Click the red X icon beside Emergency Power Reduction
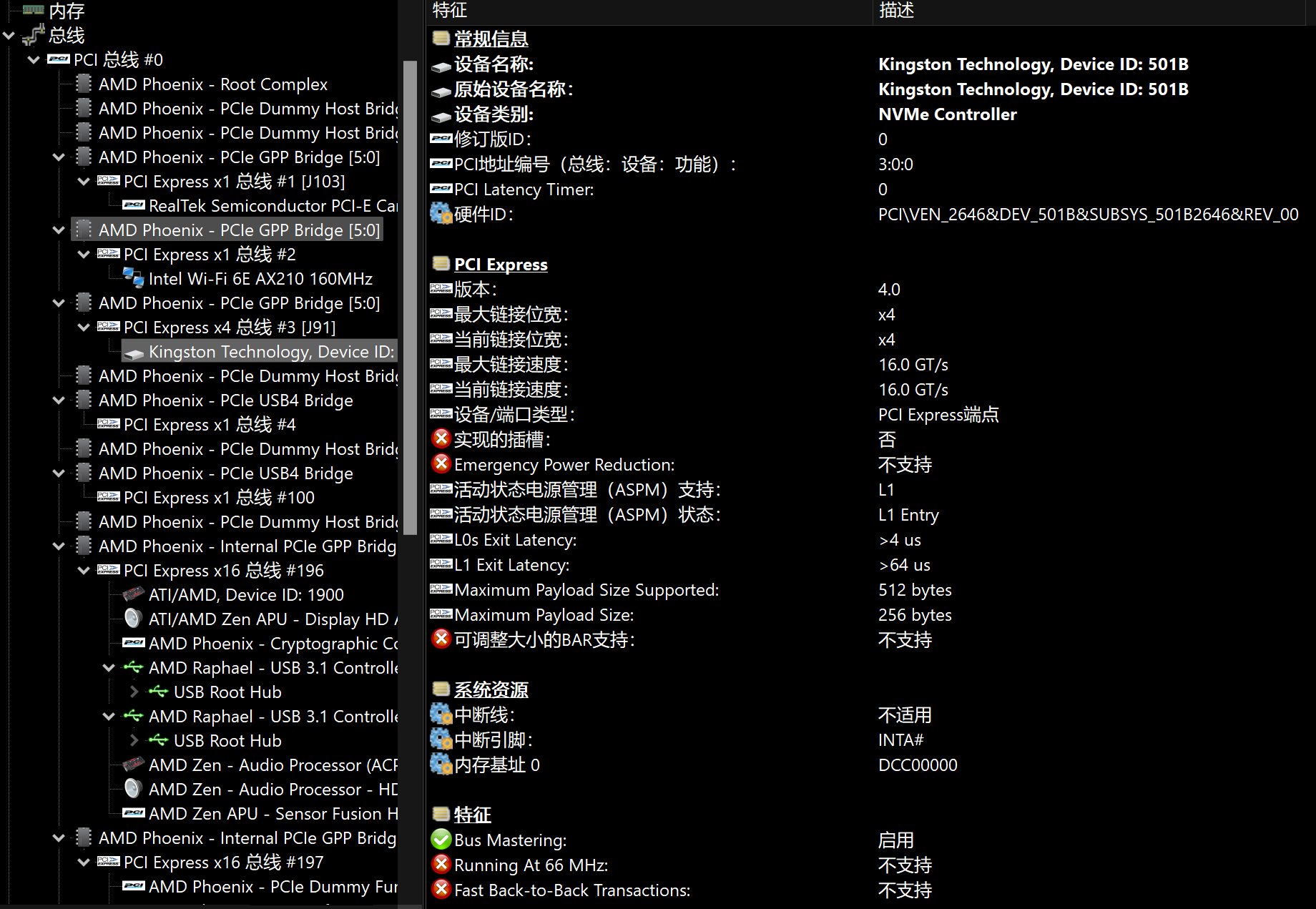This screenshot has width=1316, height=909. 441,464
